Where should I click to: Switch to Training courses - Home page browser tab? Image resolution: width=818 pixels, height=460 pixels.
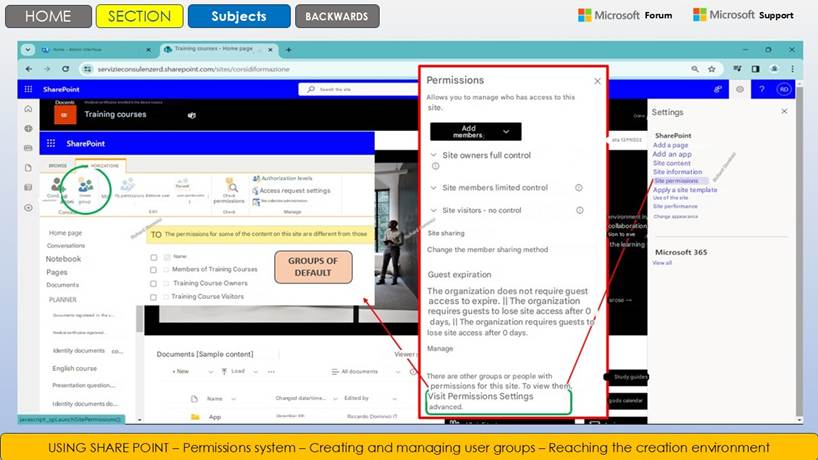coord(218,49)
